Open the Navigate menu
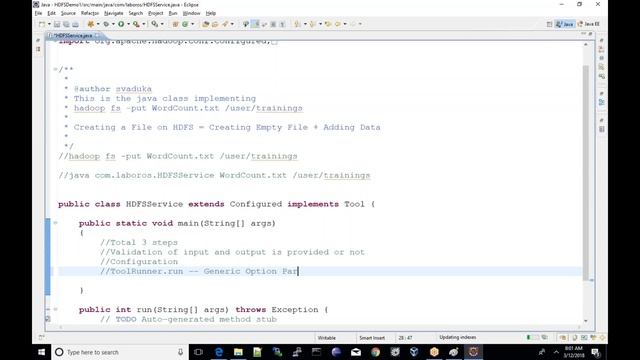The height and width of the screenshot is (360, 640). [113, 13]
